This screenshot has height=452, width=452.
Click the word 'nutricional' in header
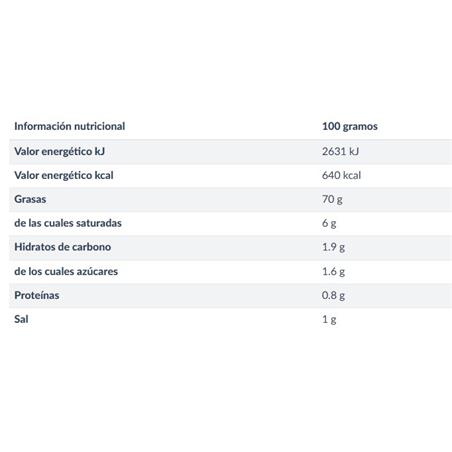pyautogui.click(x=100, y=126)
